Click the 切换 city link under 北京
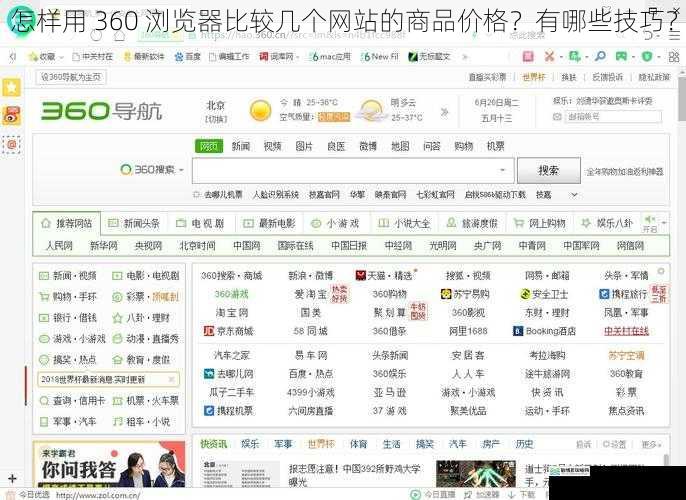The image size is (686, 500). pos(216,119)
